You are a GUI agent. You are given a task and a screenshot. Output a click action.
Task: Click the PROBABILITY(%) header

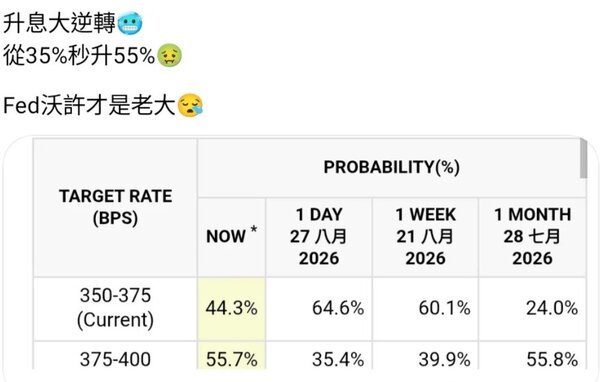point(391,168)
